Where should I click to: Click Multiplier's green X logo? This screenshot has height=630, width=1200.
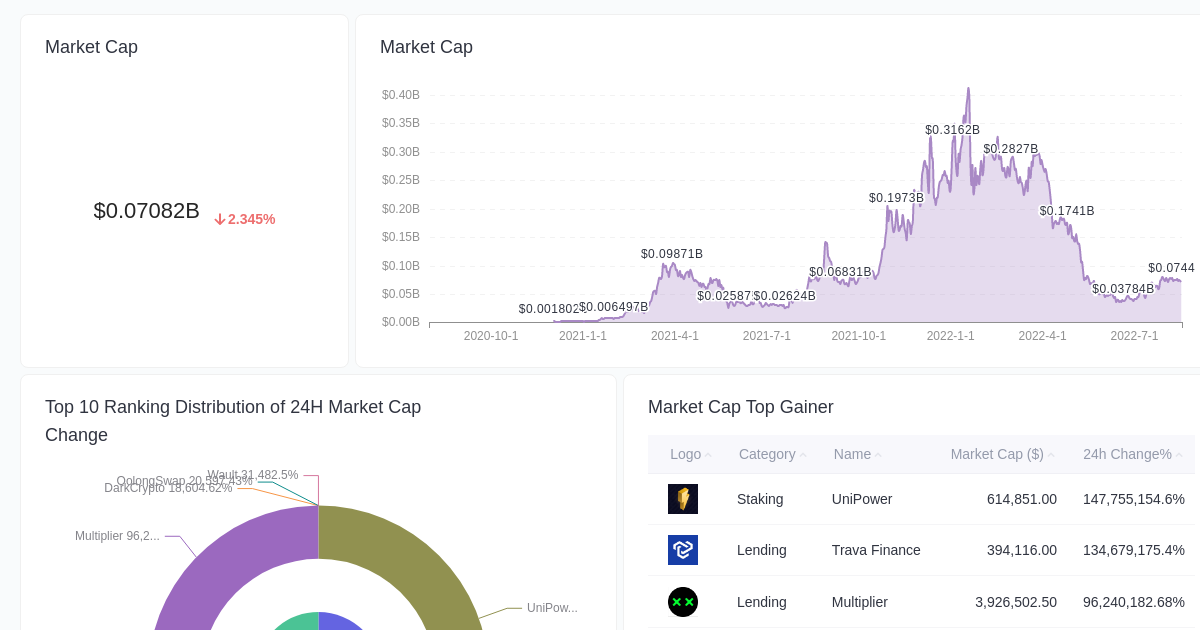[683, 602]
